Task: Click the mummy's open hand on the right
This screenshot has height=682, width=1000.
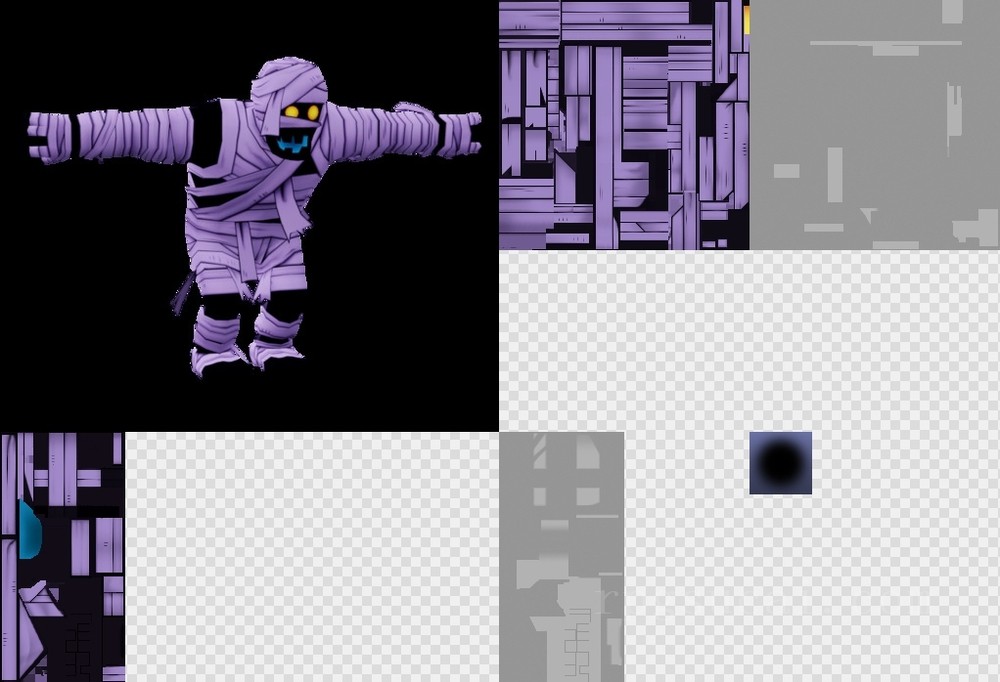Action: coord(458,131)
